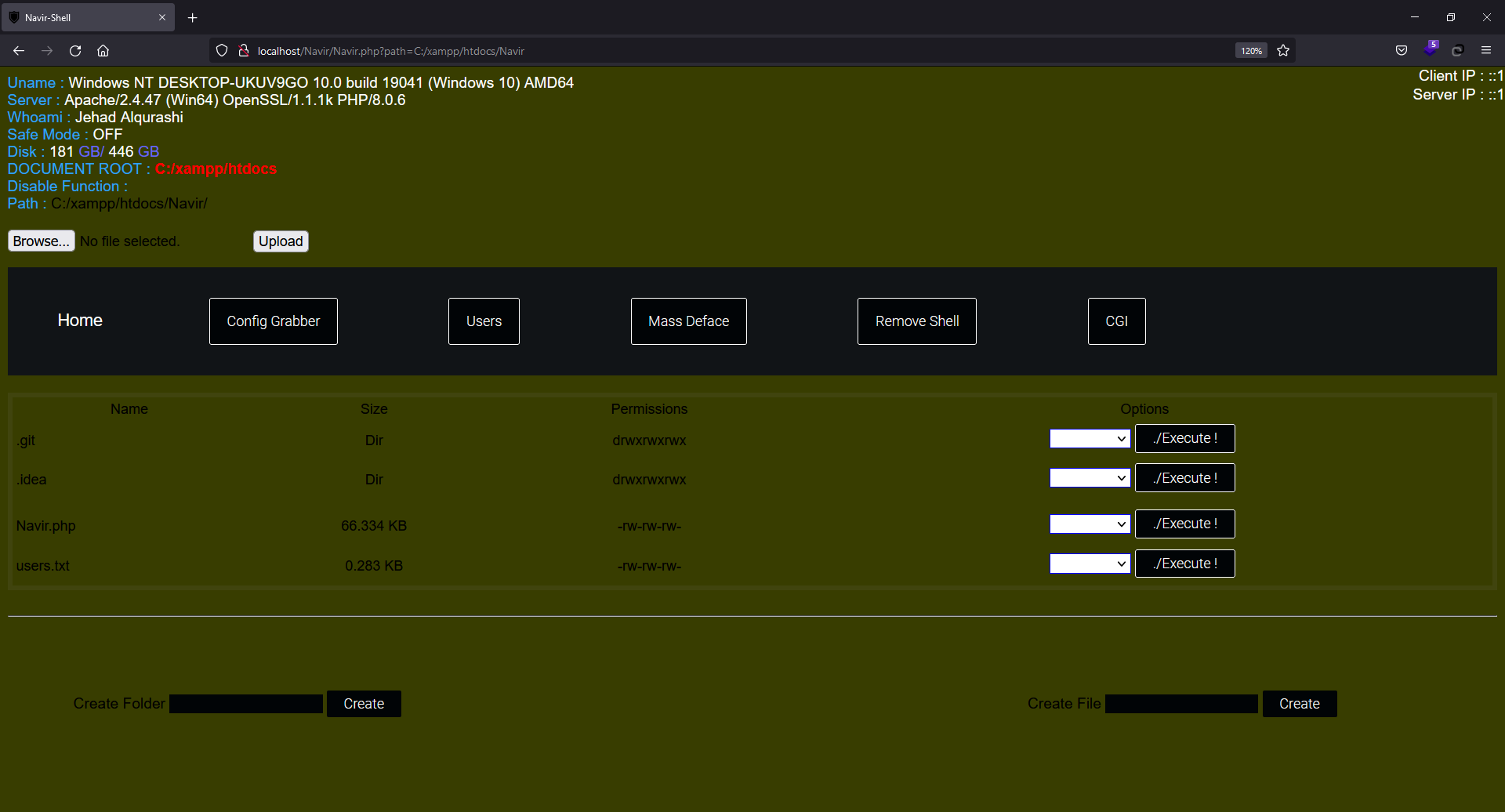Open the users.txt file
Screen dimensions: 1505x812
pos(43,566)
